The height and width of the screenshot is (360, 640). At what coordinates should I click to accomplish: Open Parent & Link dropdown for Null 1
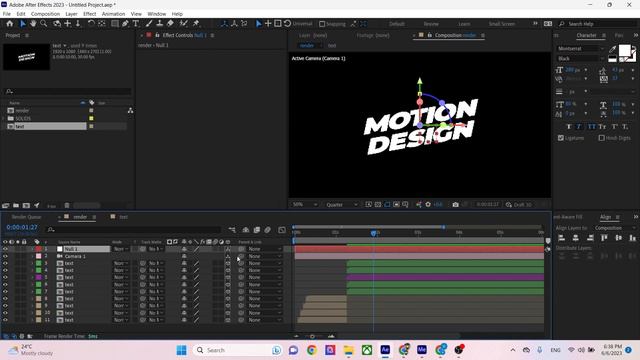click(265, 249)
